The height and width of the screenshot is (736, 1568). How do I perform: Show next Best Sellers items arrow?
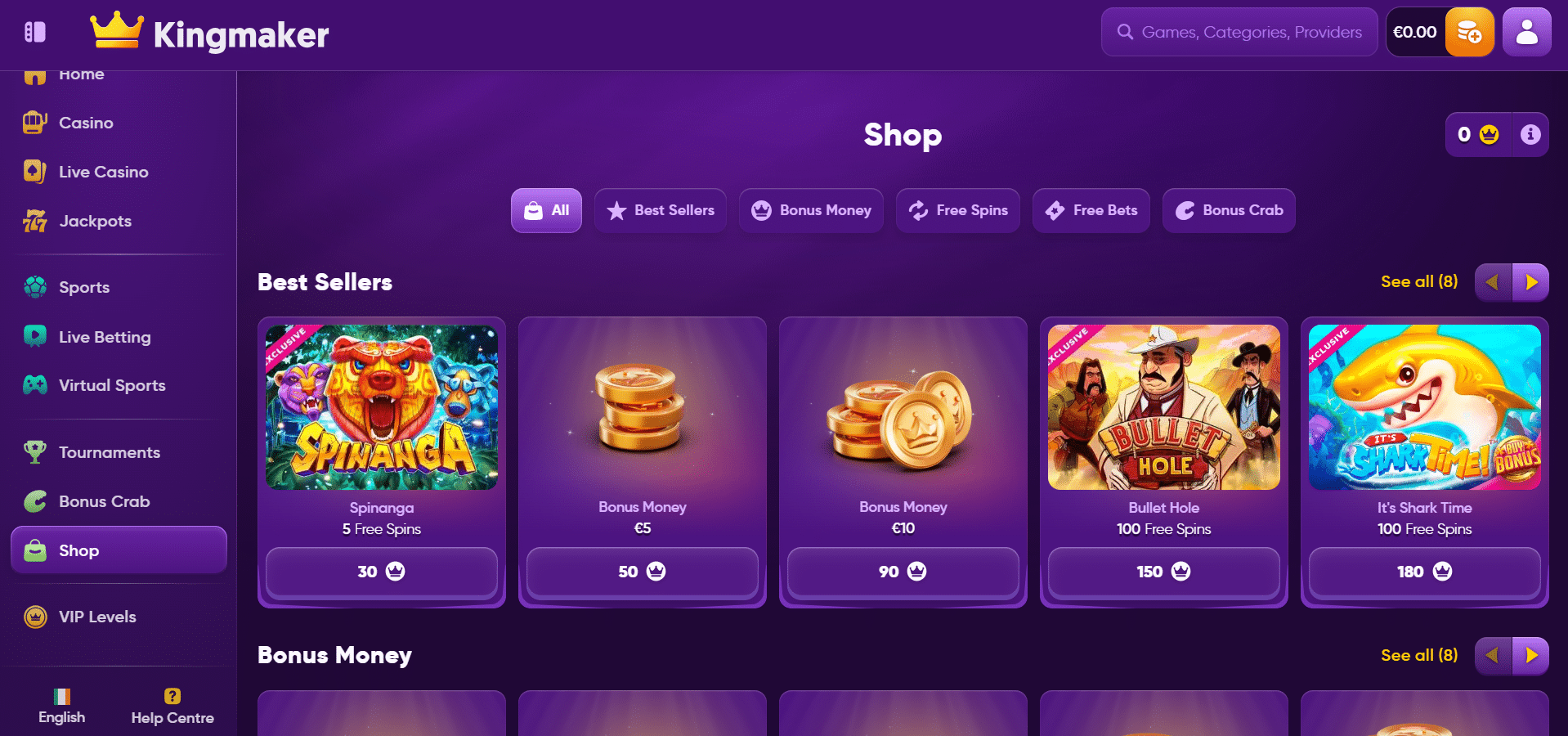point(1530,282)
